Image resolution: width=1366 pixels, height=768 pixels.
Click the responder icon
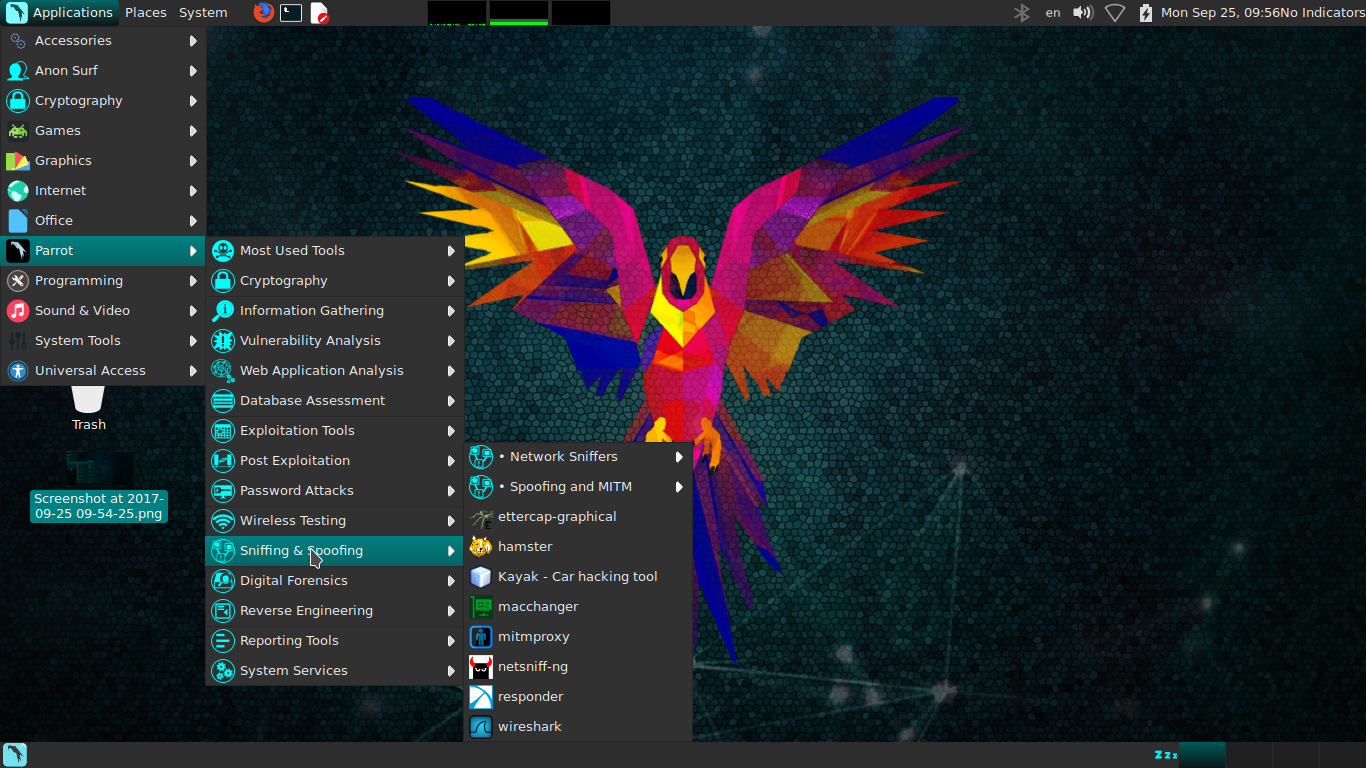click(481, 697)
